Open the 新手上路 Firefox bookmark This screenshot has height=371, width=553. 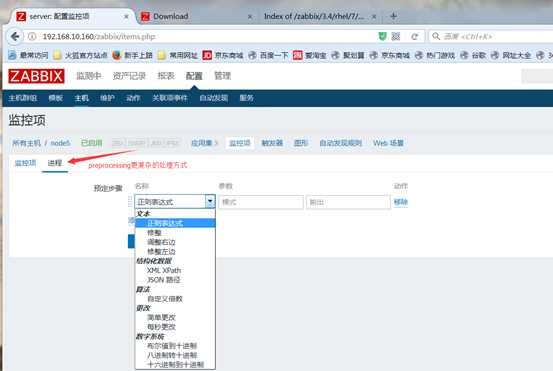132,55
